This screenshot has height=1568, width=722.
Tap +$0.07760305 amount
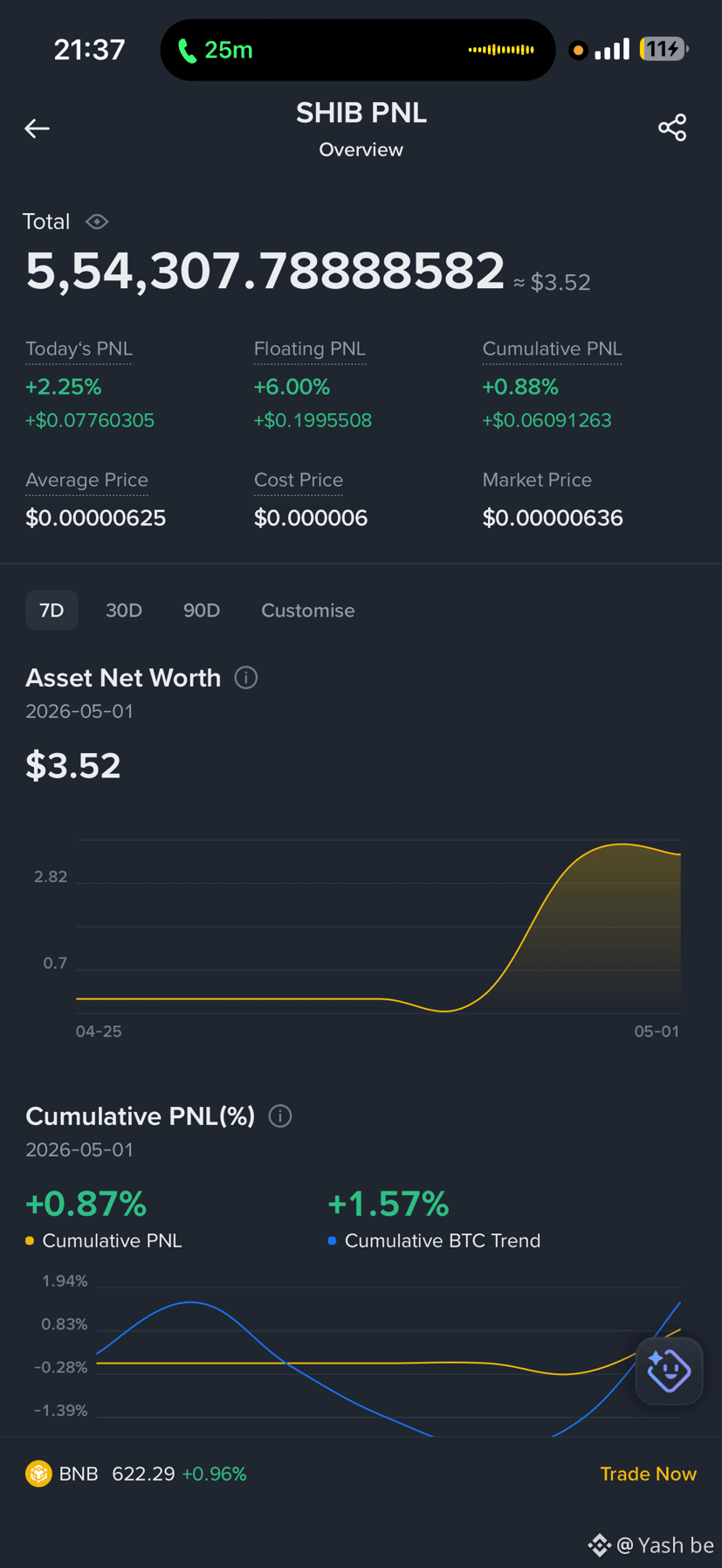click(x=90, y=420)
